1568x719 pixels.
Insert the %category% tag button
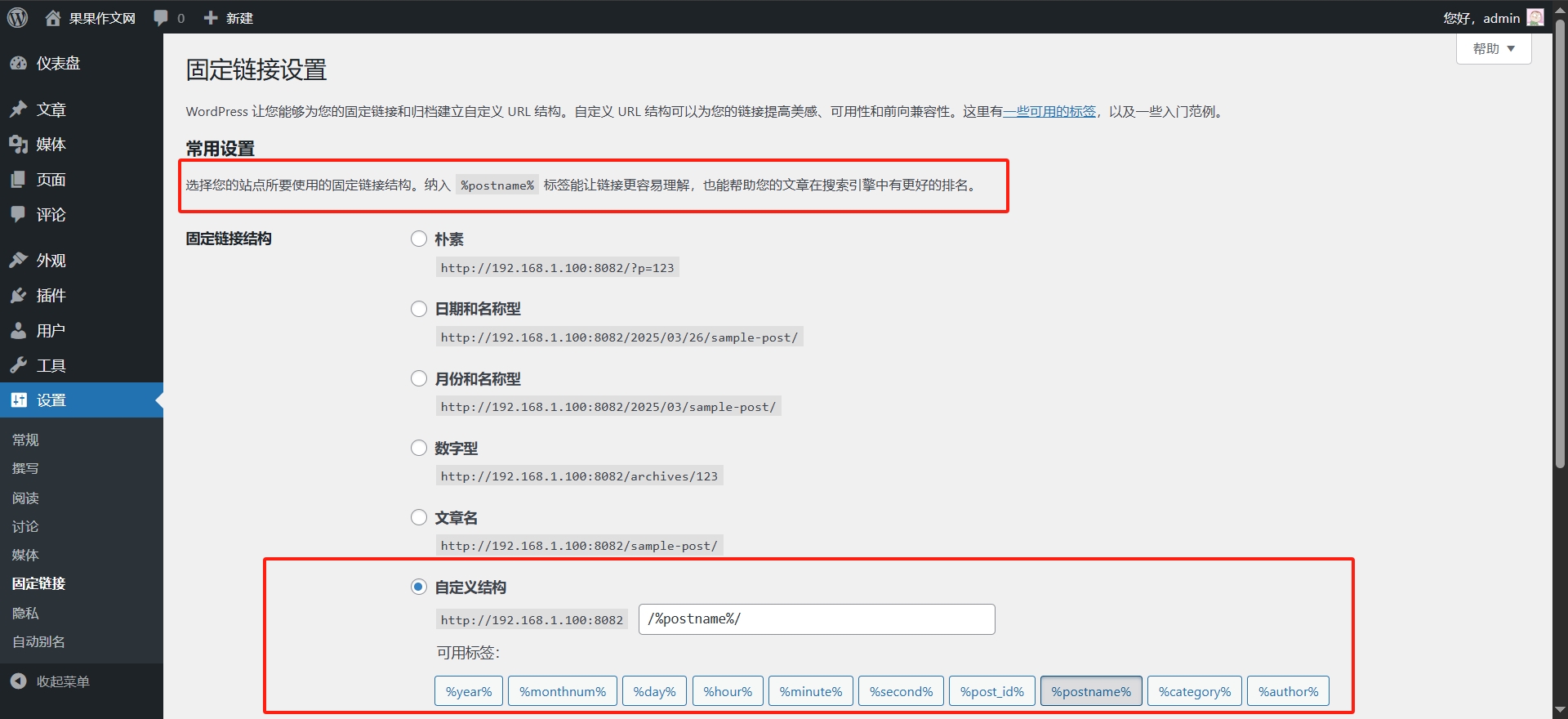(x=1195, y=691)
